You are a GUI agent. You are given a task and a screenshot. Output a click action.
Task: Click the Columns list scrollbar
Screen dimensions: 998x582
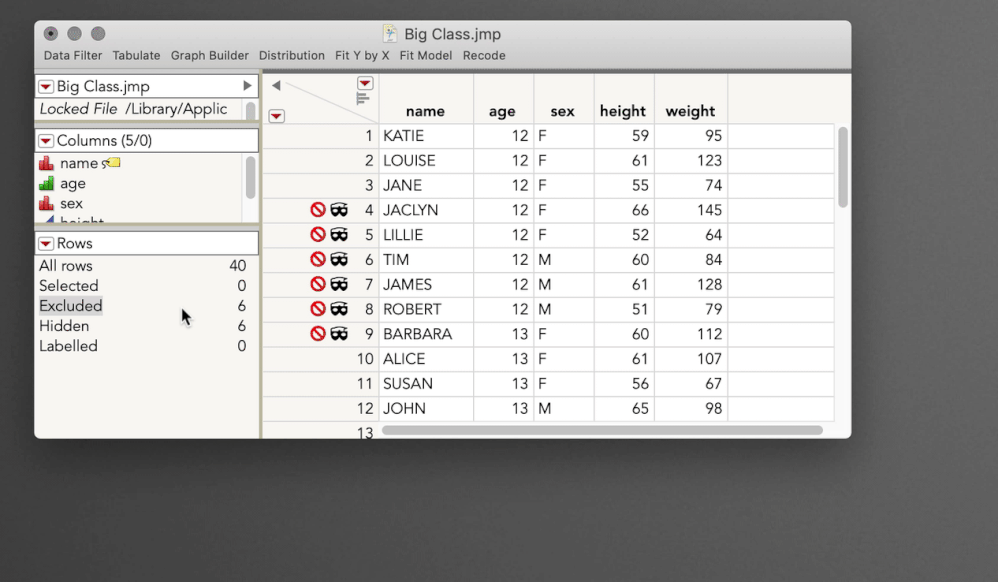click(250, 177)
